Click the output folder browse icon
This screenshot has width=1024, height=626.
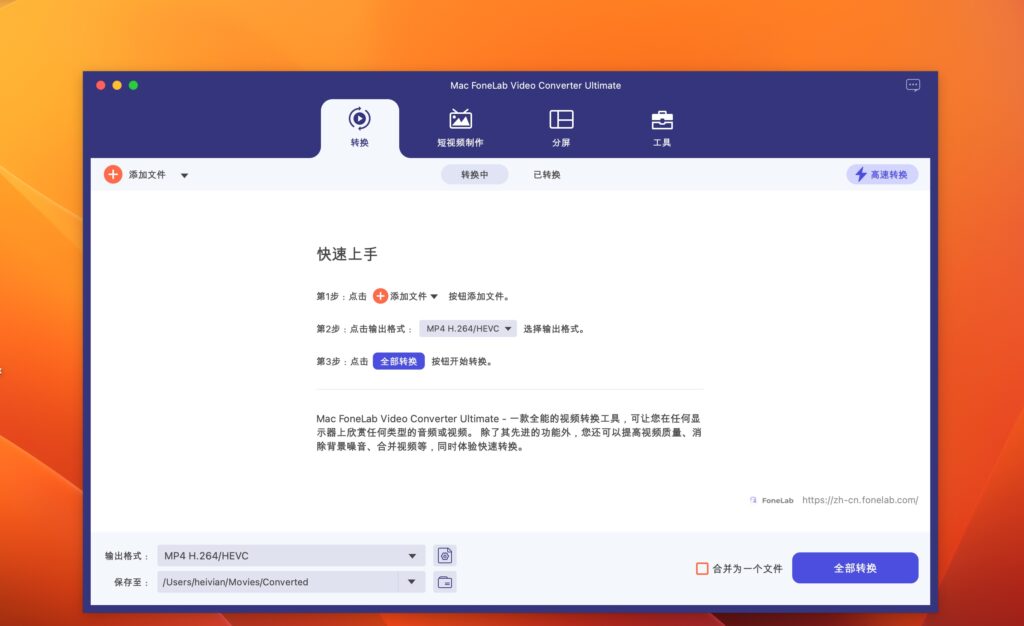pyautogui.click(x=444, y=581)
